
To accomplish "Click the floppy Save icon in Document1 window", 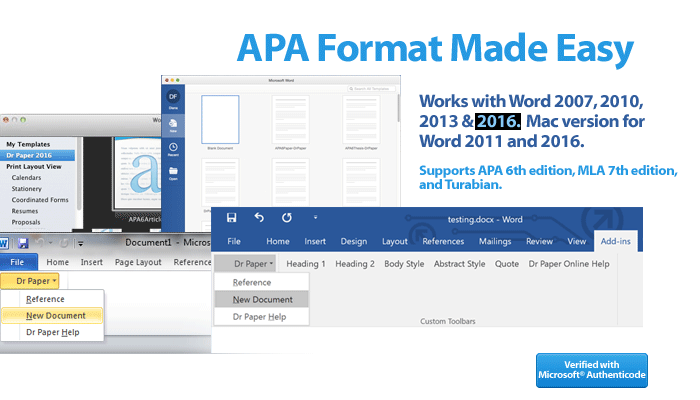I will pyautogui.click(x=22, y=243).
